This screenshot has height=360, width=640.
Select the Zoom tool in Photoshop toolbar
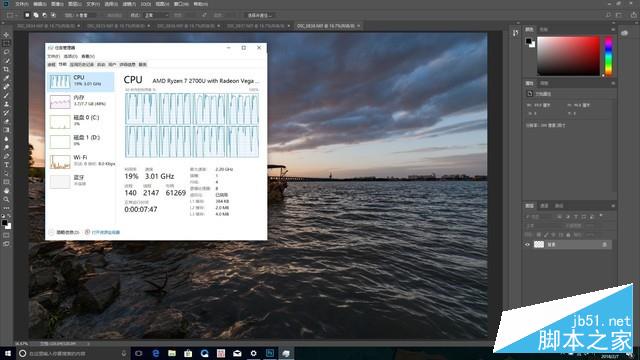click(x=6, y=199)
